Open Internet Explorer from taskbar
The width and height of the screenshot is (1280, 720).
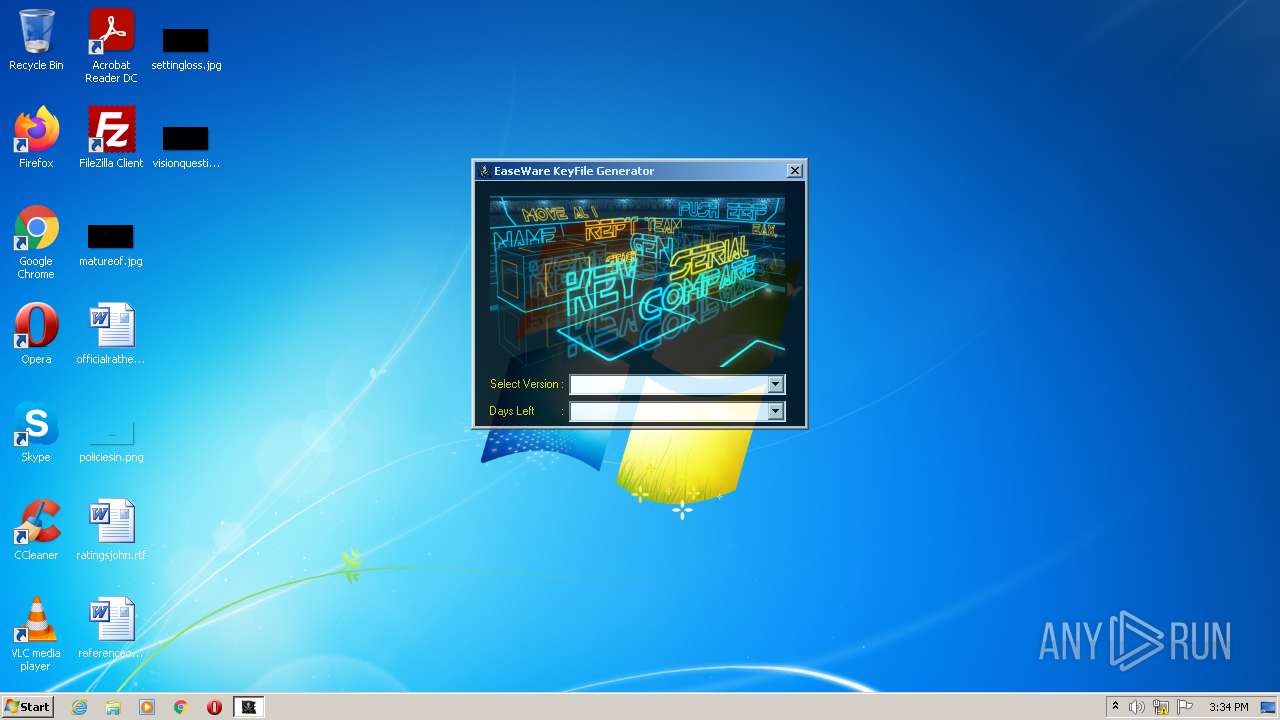(79, 707)
